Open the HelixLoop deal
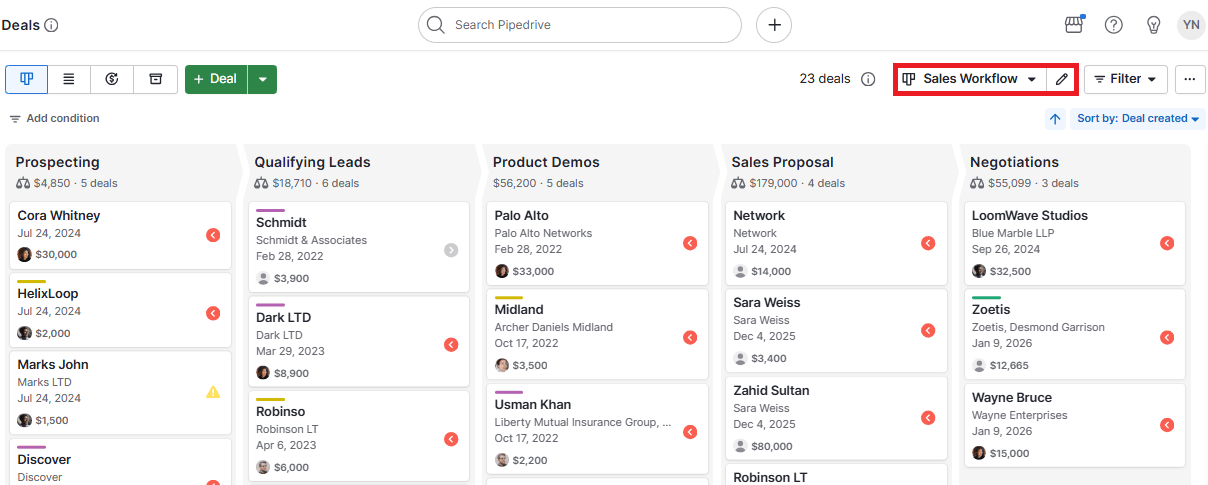1208x485 pixels. pyautogui.click(x=121, y=310)
